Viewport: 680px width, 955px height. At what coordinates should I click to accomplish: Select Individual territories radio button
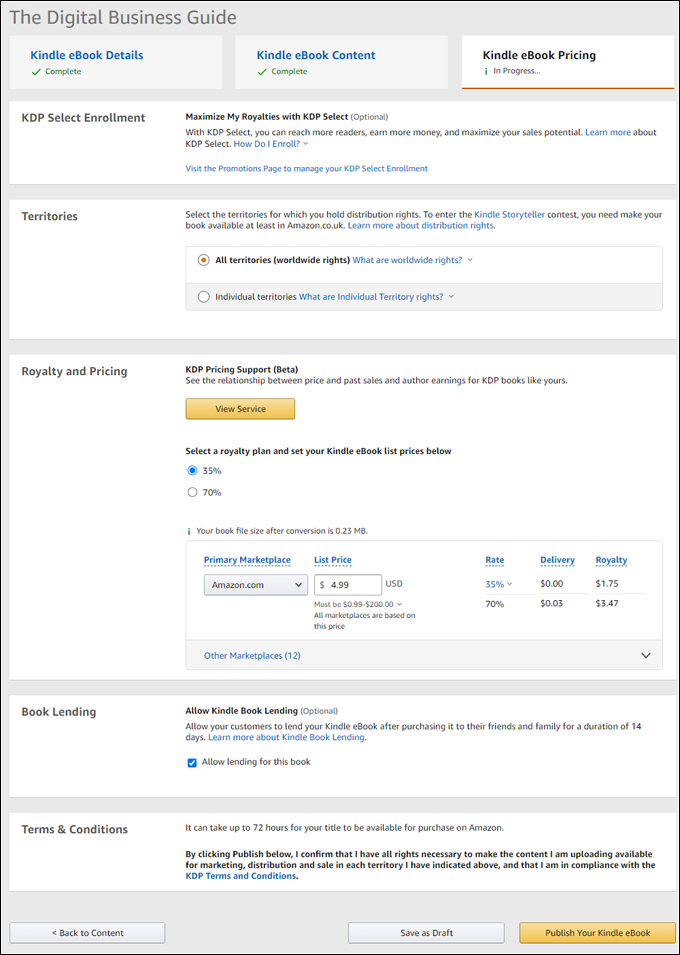(x=204, y=297)
